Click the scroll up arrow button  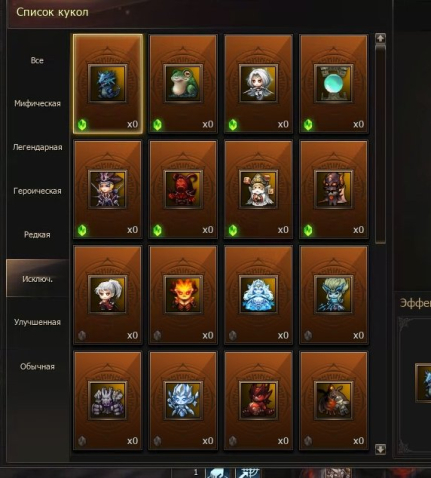pos(380,38)
